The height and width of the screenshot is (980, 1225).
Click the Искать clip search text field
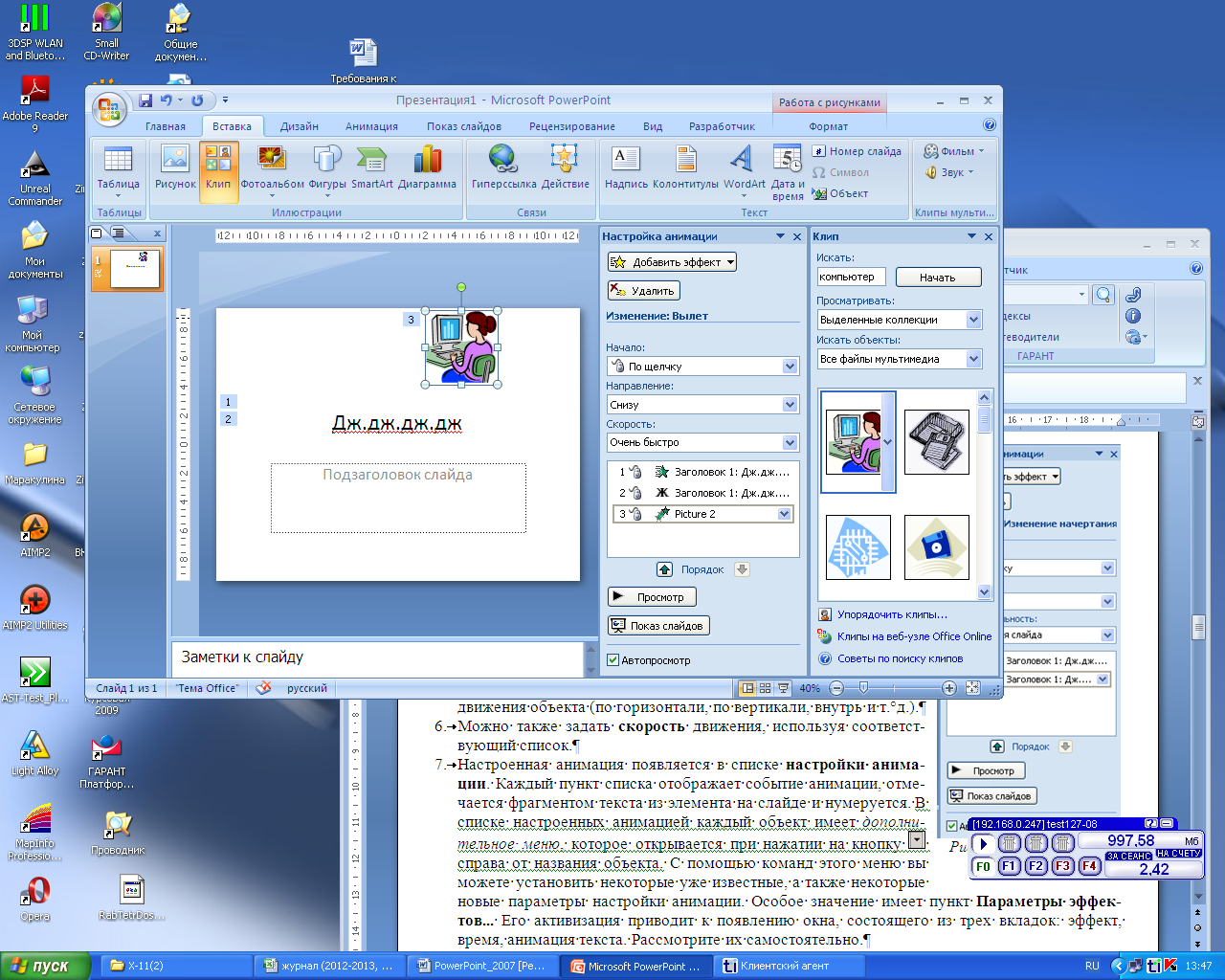[851, 277]
